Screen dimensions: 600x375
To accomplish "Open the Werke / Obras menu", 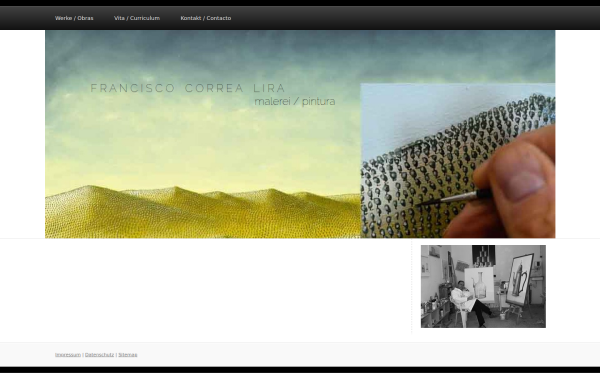I will 74,18.
